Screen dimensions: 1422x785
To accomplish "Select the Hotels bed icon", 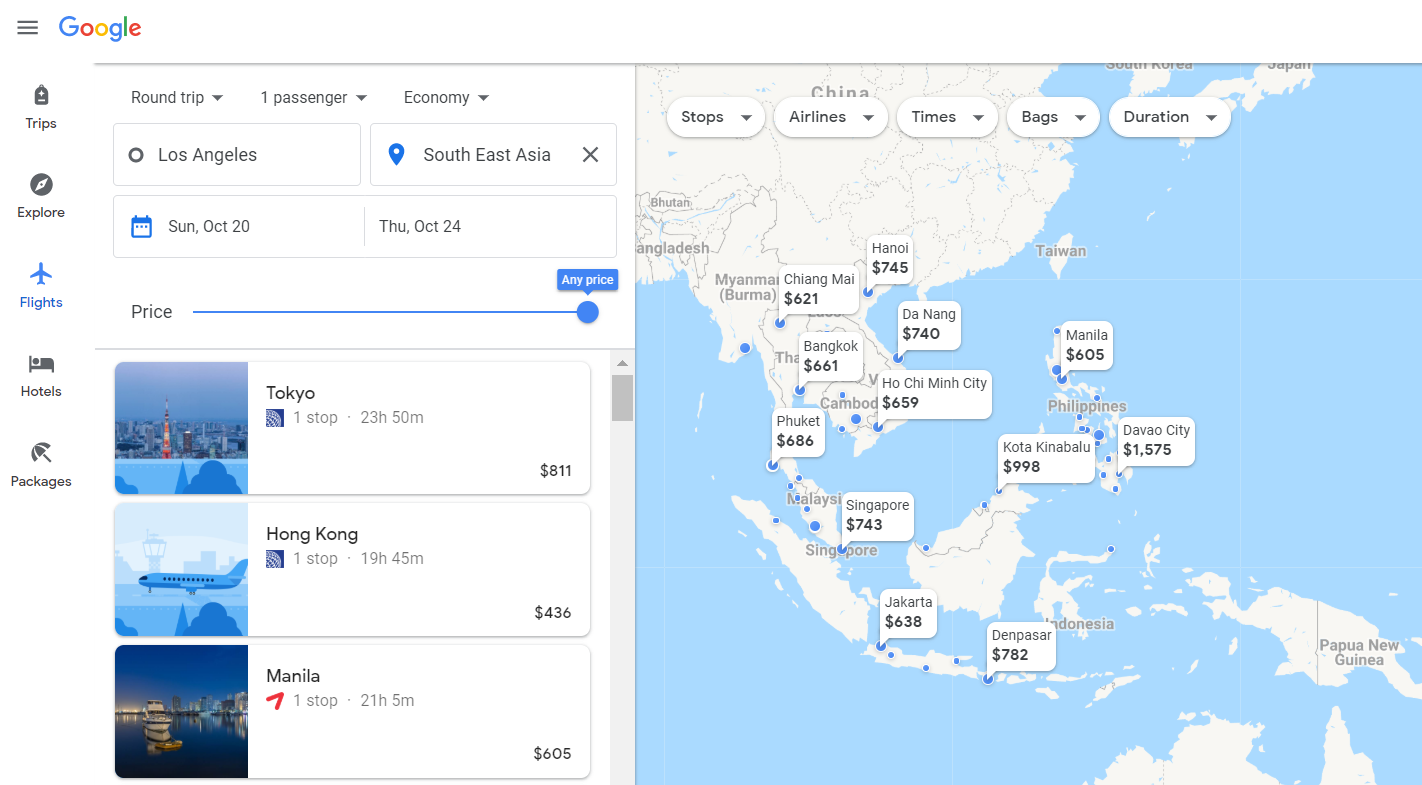I will (41, 365).
